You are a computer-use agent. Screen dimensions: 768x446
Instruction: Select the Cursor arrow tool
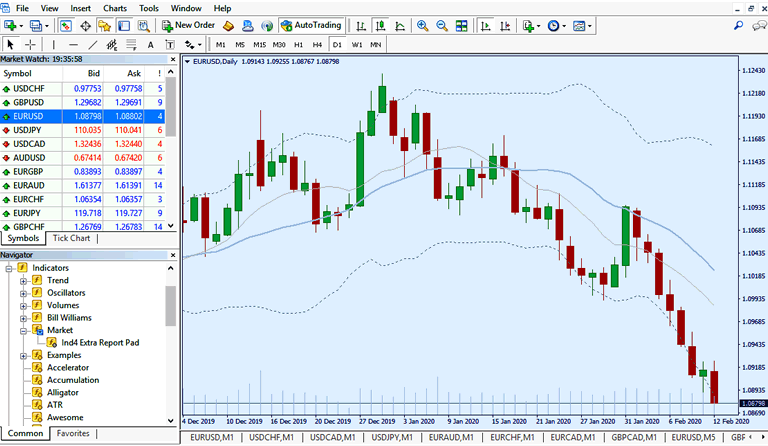click(10, 45)
